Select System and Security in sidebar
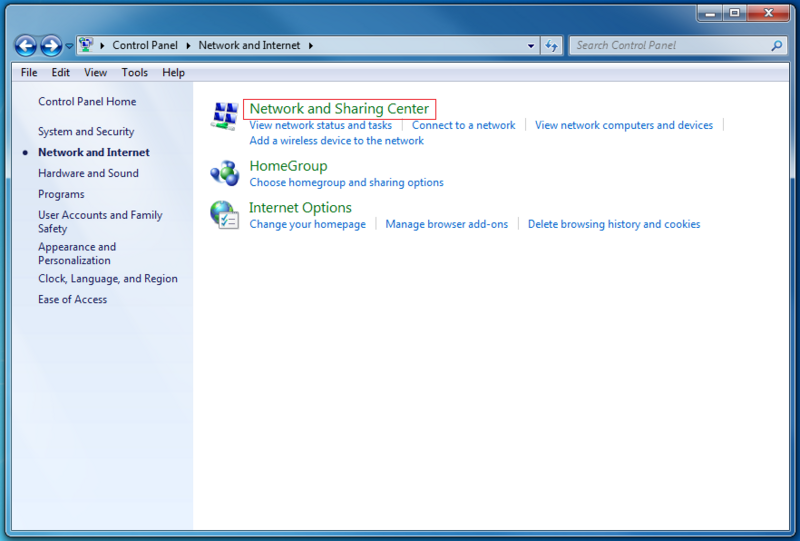The image size is (800, 541). click(86, 132)
